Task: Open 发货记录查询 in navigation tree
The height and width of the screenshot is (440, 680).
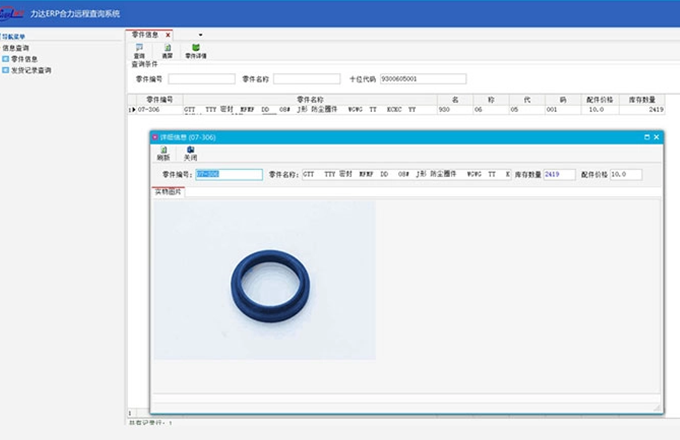Action: pyautogui.click(x=31, y=70)
